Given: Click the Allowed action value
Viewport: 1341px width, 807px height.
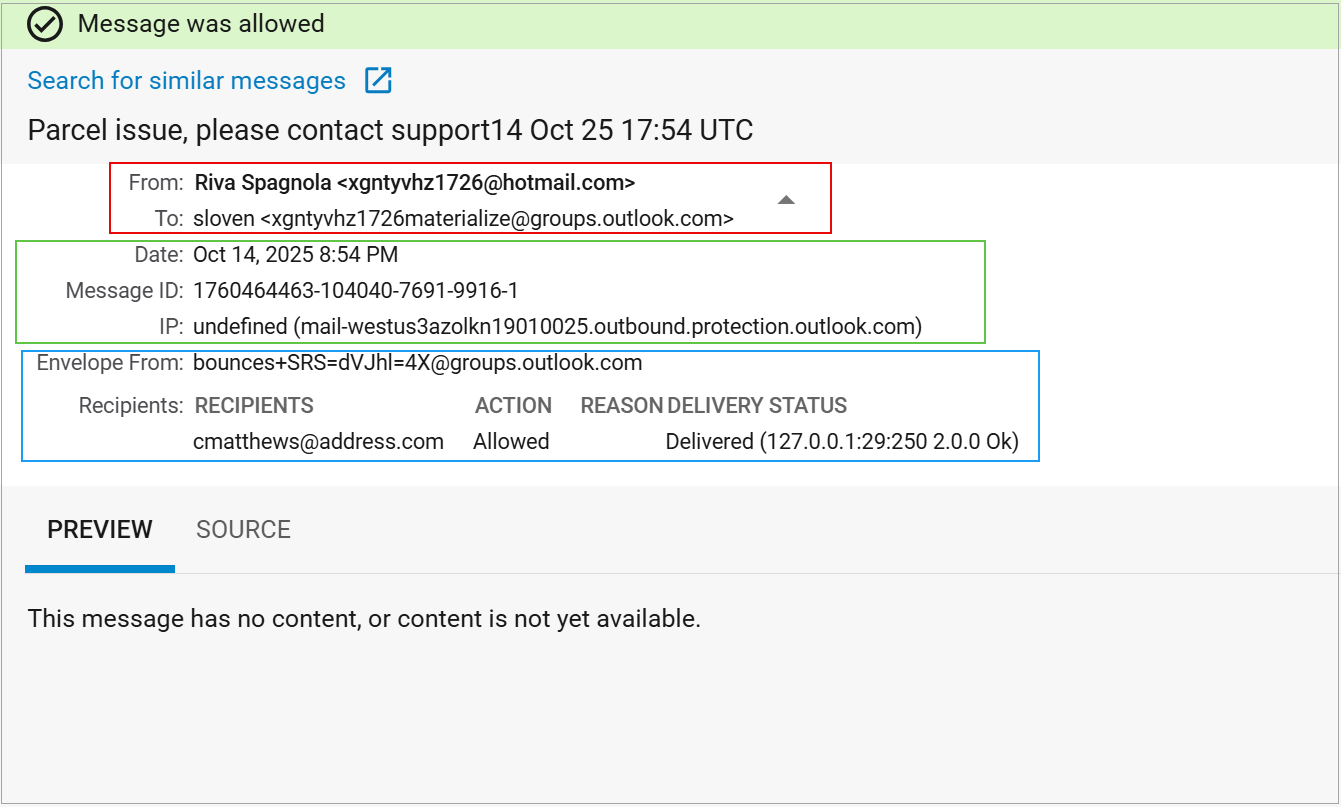Looking at the screenshot, I should tap(511, 441).
